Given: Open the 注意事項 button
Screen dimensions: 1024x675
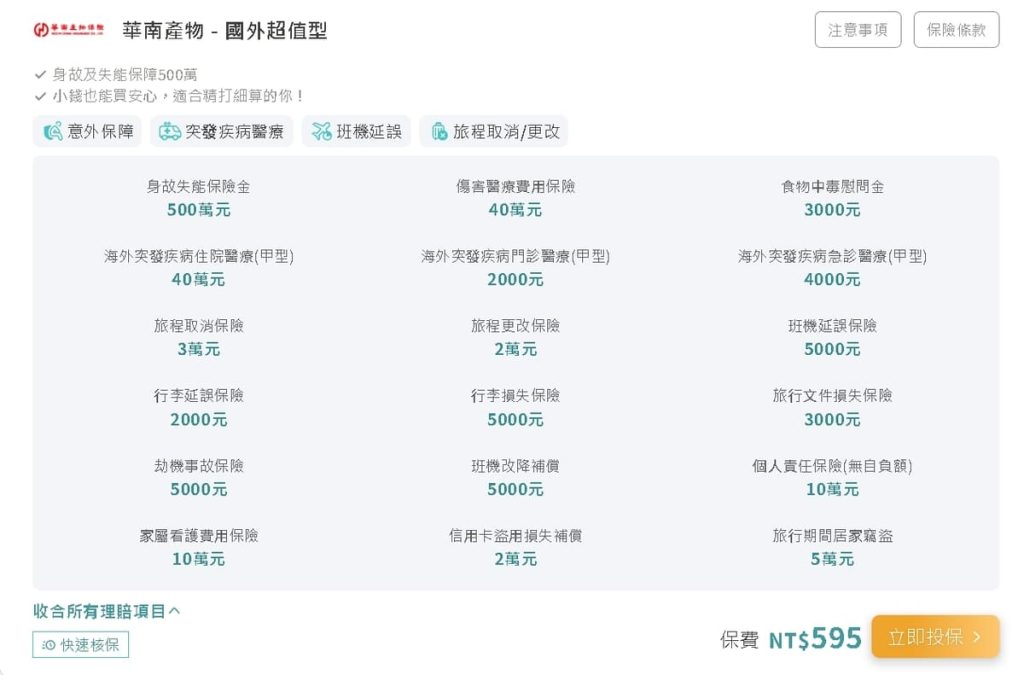Looking at the screenshot, I should coord(857,29).
